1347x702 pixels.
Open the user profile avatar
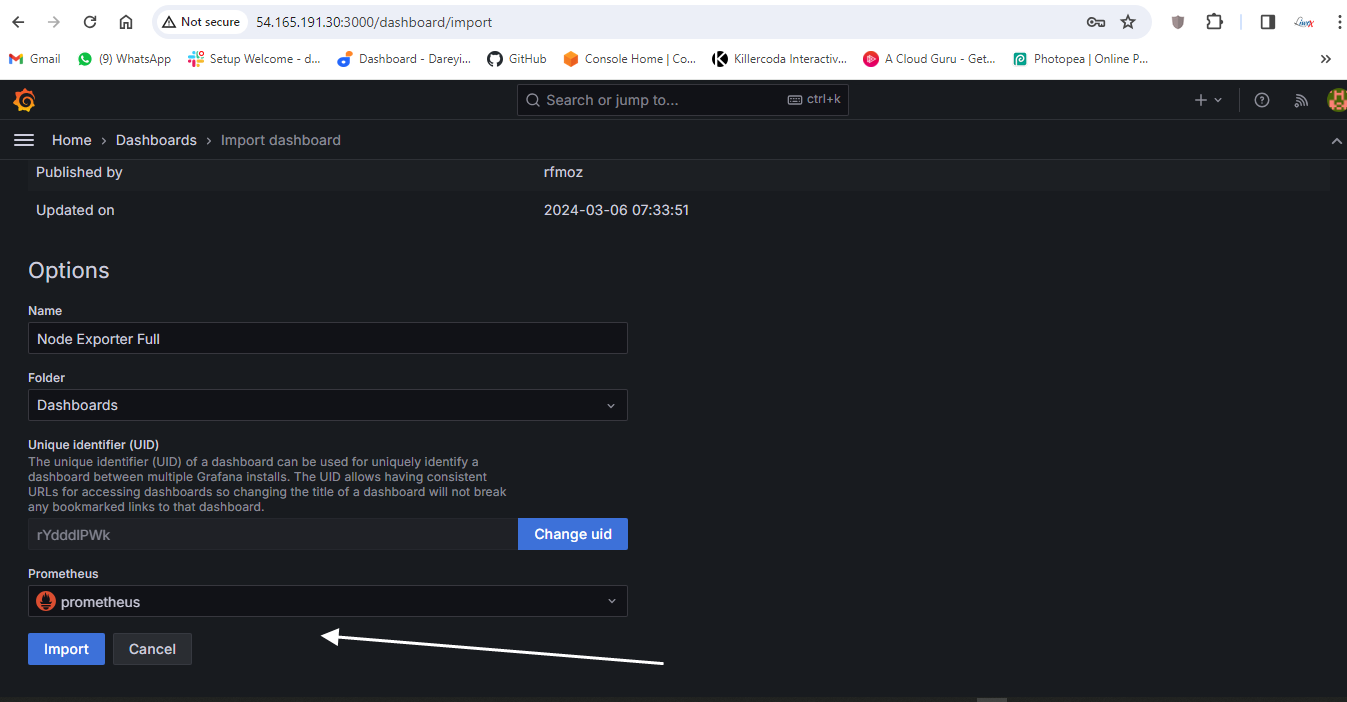(x=1336, y=100)
